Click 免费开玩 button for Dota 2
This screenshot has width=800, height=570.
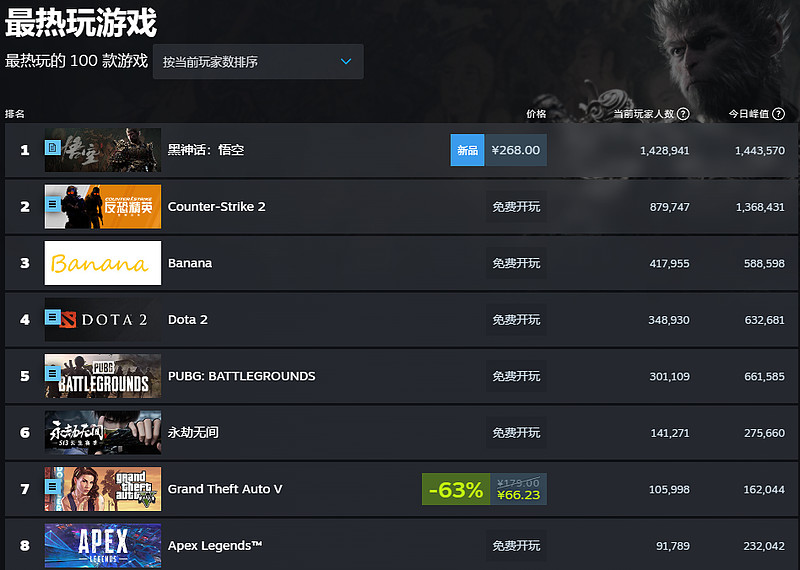(x=516, y=320)
